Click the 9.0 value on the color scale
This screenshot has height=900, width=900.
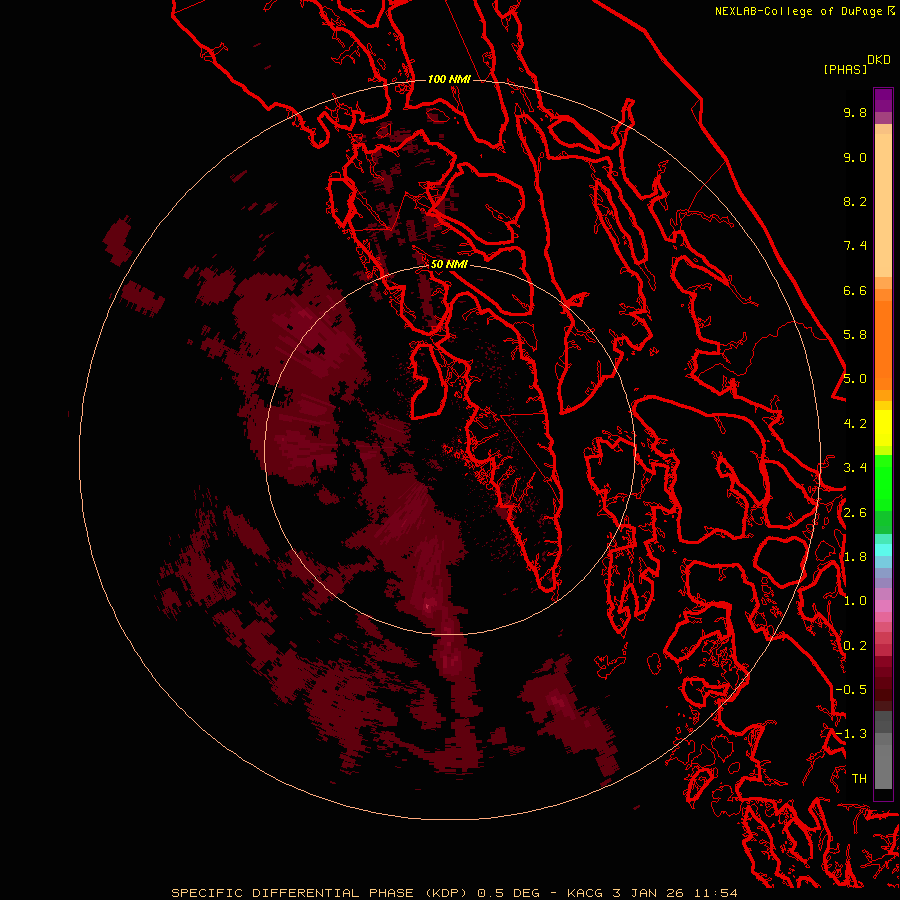(x=855, y=157)
